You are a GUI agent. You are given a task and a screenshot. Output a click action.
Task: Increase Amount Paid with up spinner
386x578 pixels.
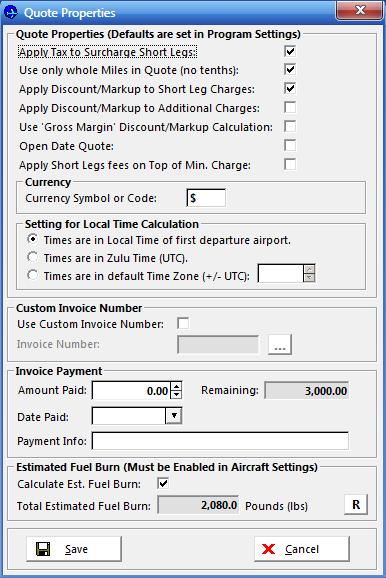click(x=177, y=386)
